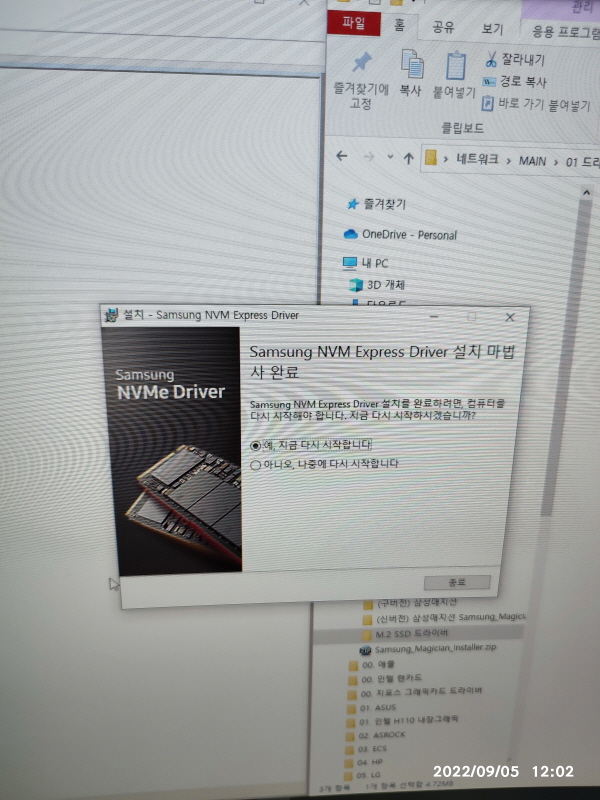Select '04. HP' folder
Image resolution: width=600 pixels, height=800 pixels.
pyautogui.click(x=363, y=762)
